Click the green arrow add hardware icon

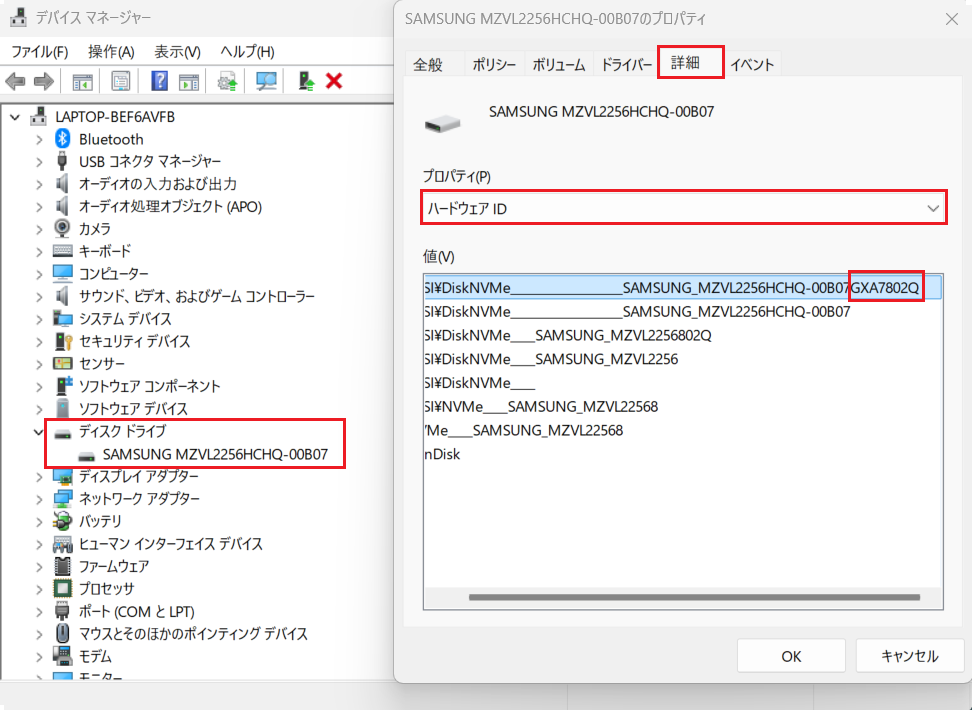tap(307, 81)
